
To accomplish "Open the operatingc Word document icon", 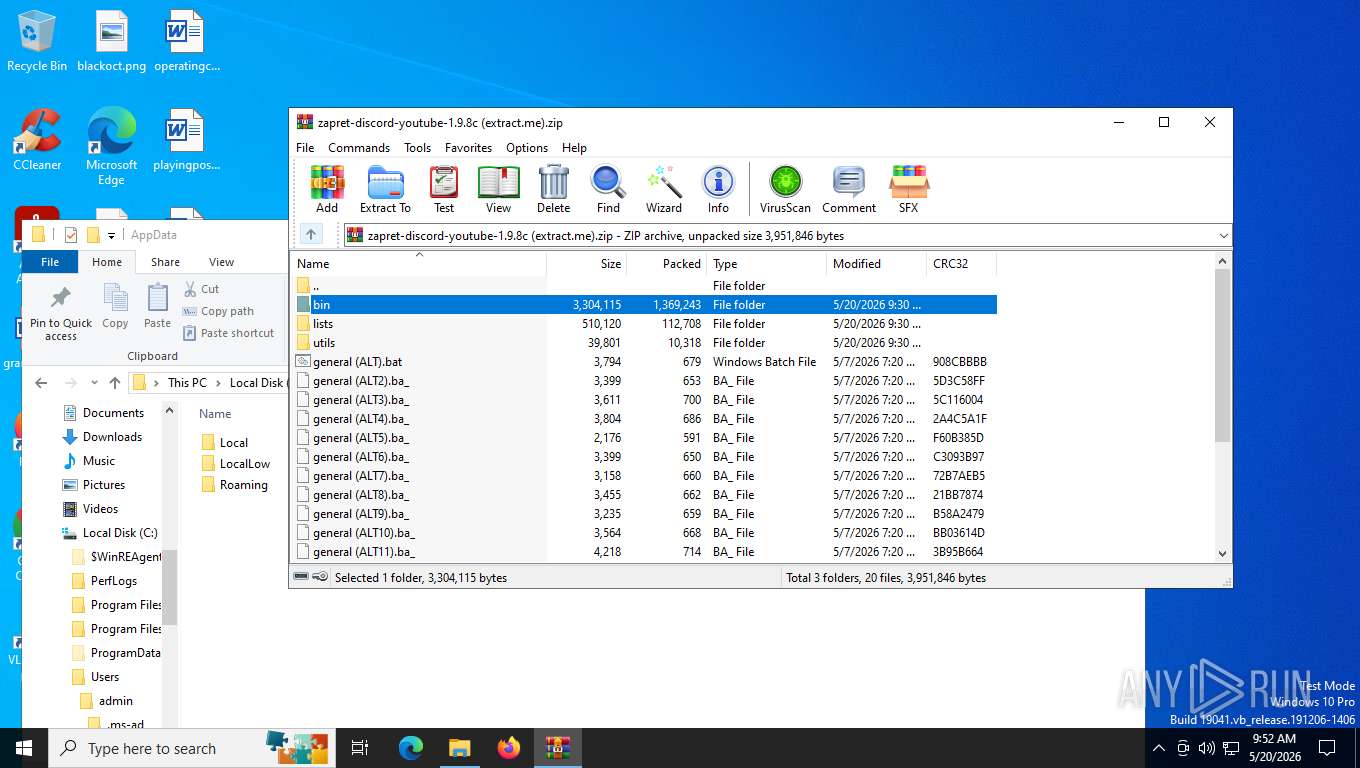I will coord(186,42).
